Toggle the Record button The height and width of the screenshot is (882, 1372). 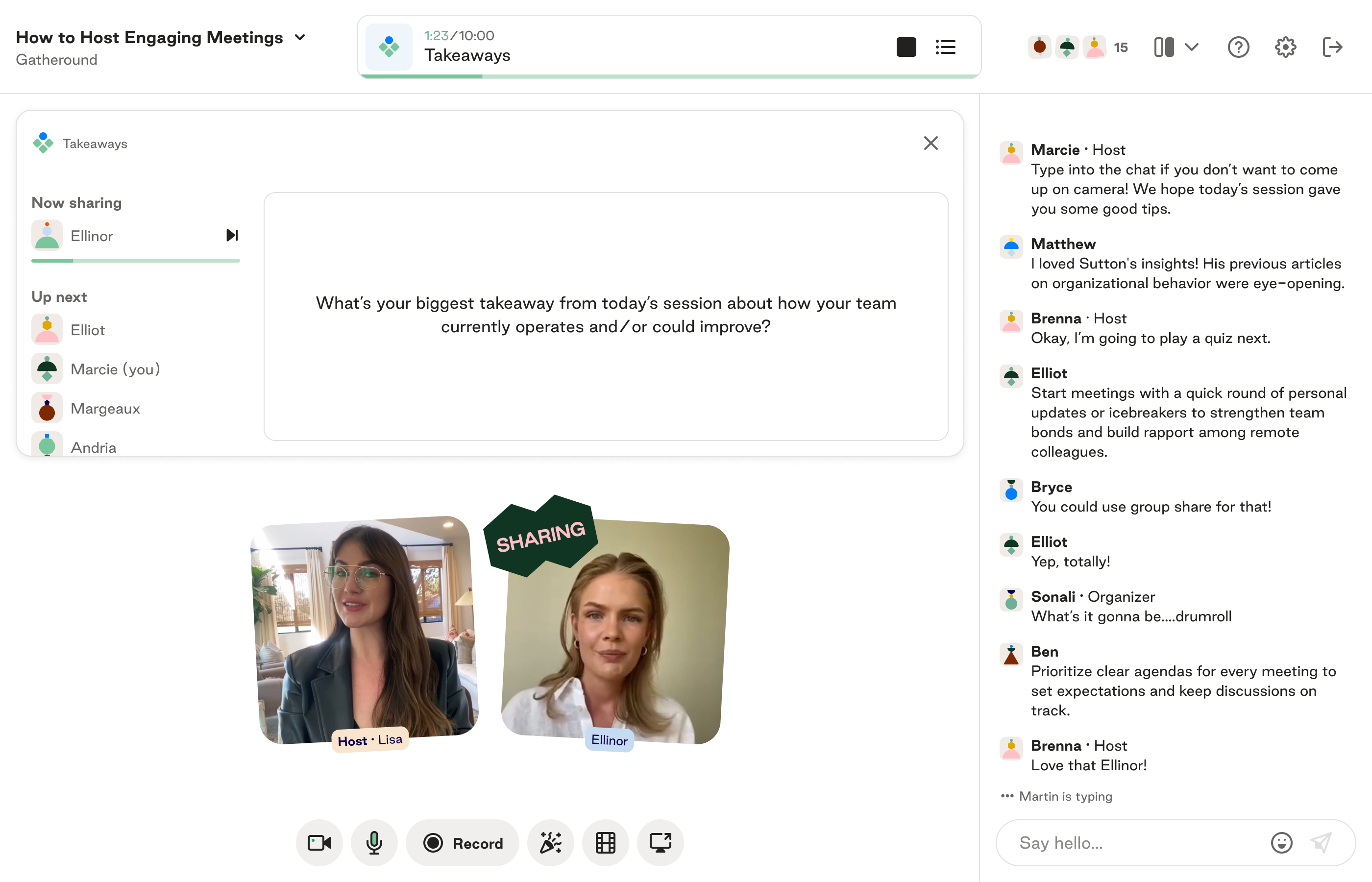pyautogui.click(x=463, y=842)
